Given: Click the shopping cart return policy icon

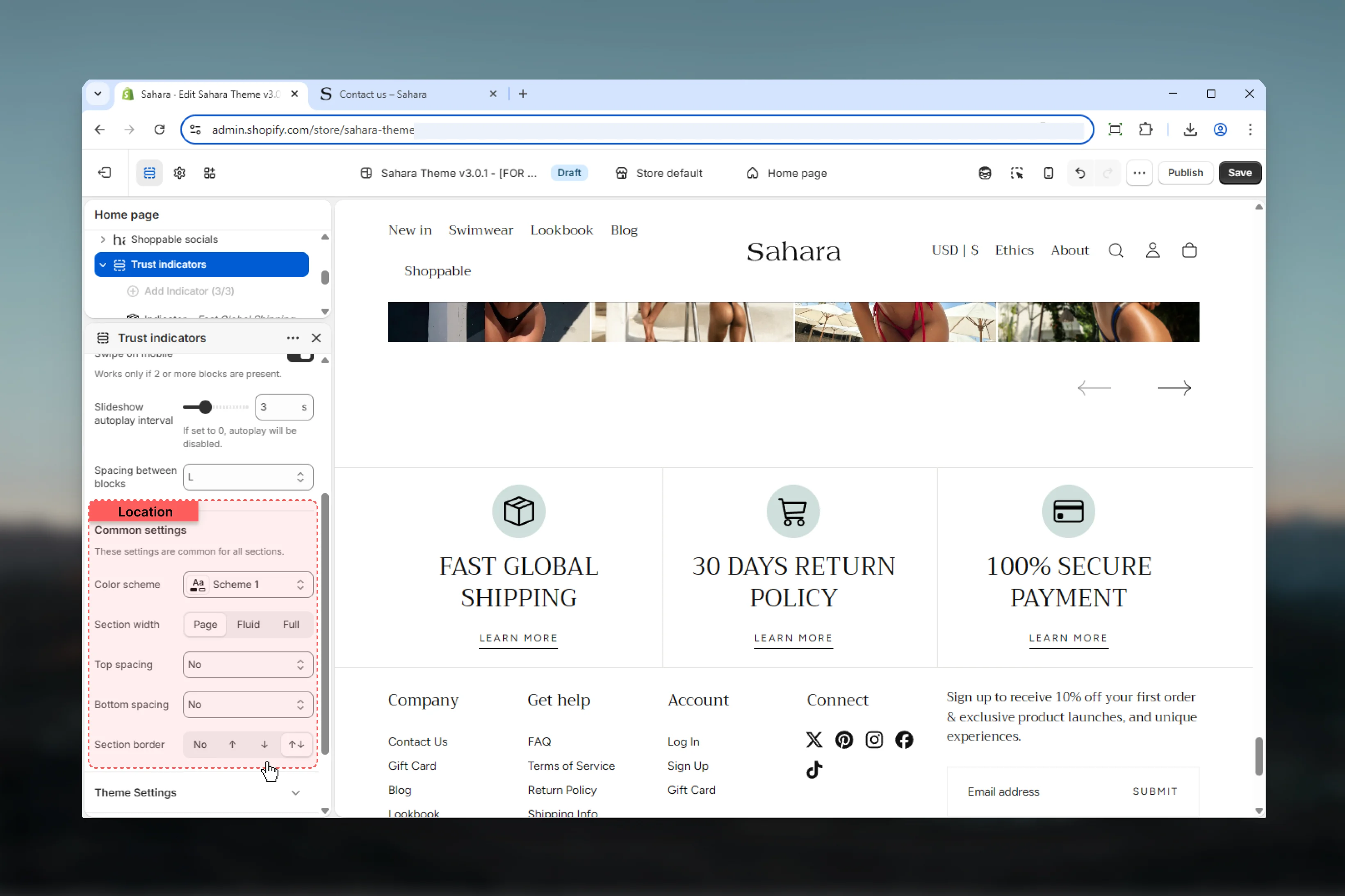Looking at the screenshot, I should pos(793,511).
